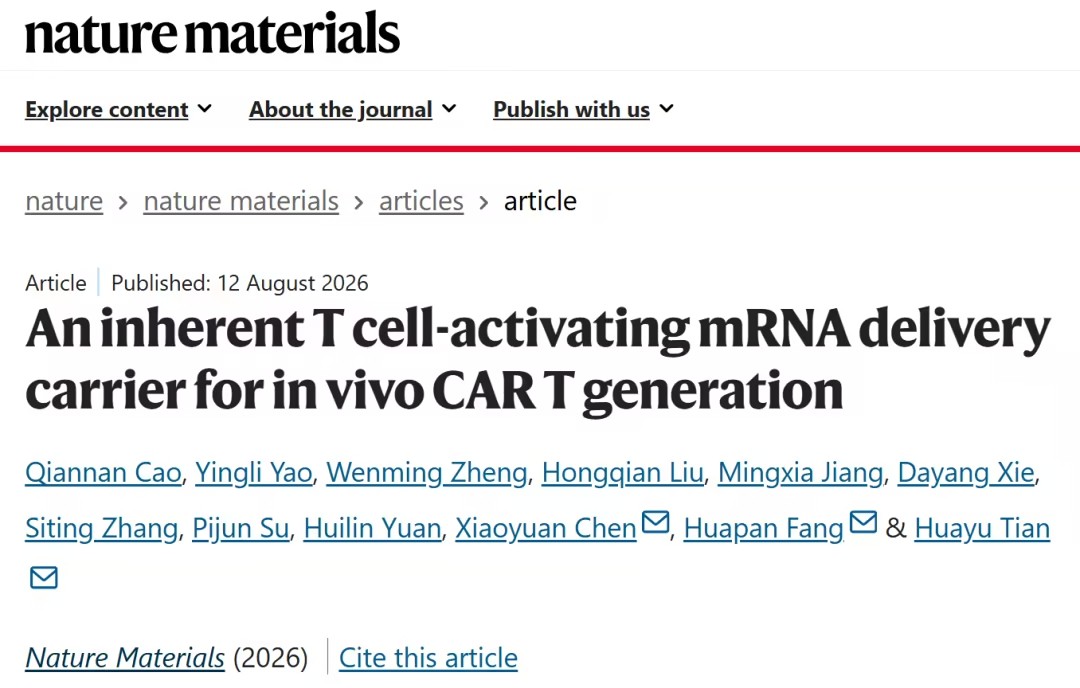Click the article title heading
The height and width of the screenshot is (688, 1080).
[x=538, y=359]
